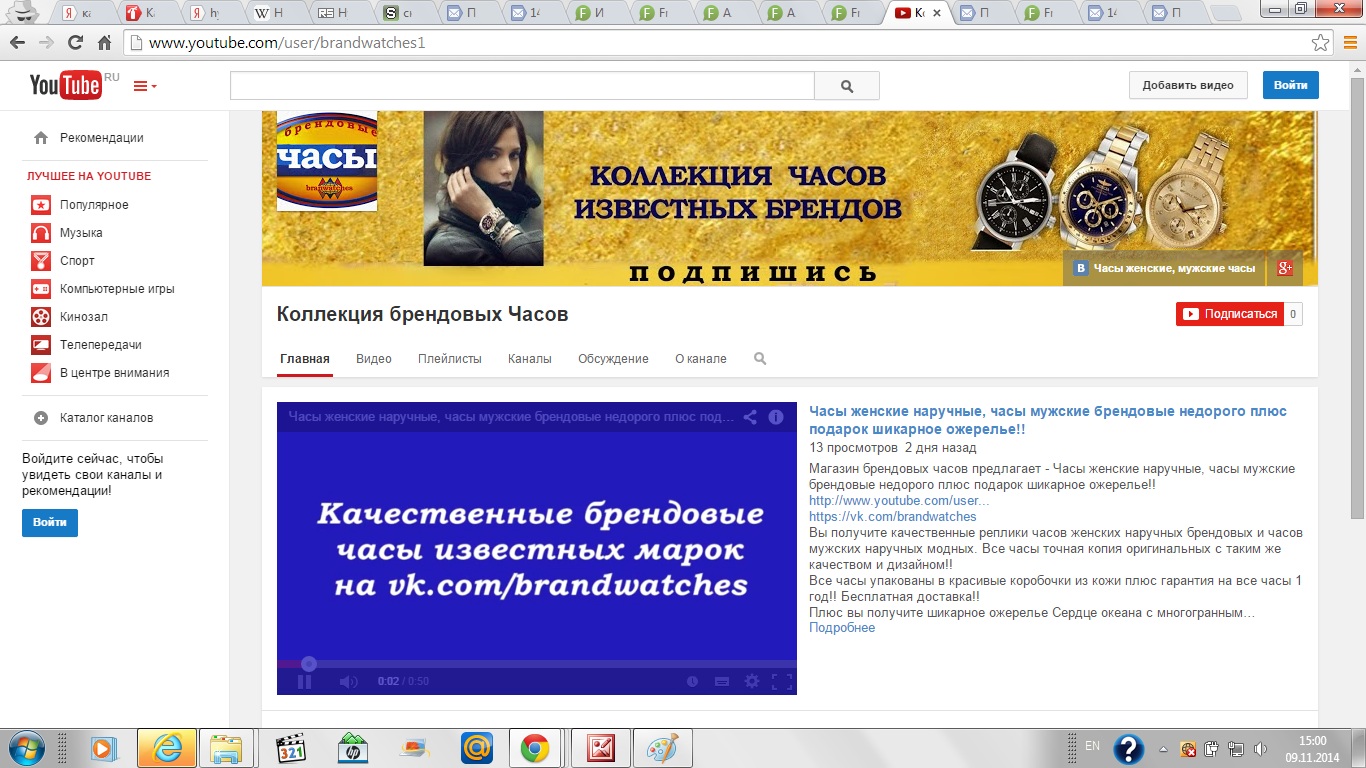Click the Chrome icon in taskbar
Screen dimensions: 1366x768
click(x=534, y=747)
